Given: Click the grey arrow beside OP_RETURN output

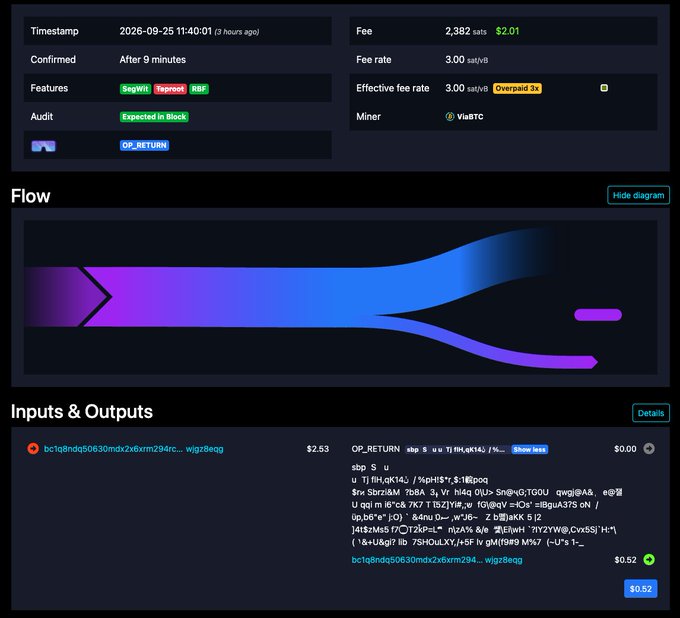Looking at the screenshot, I should pyautogui.click(x=649, y=448).
